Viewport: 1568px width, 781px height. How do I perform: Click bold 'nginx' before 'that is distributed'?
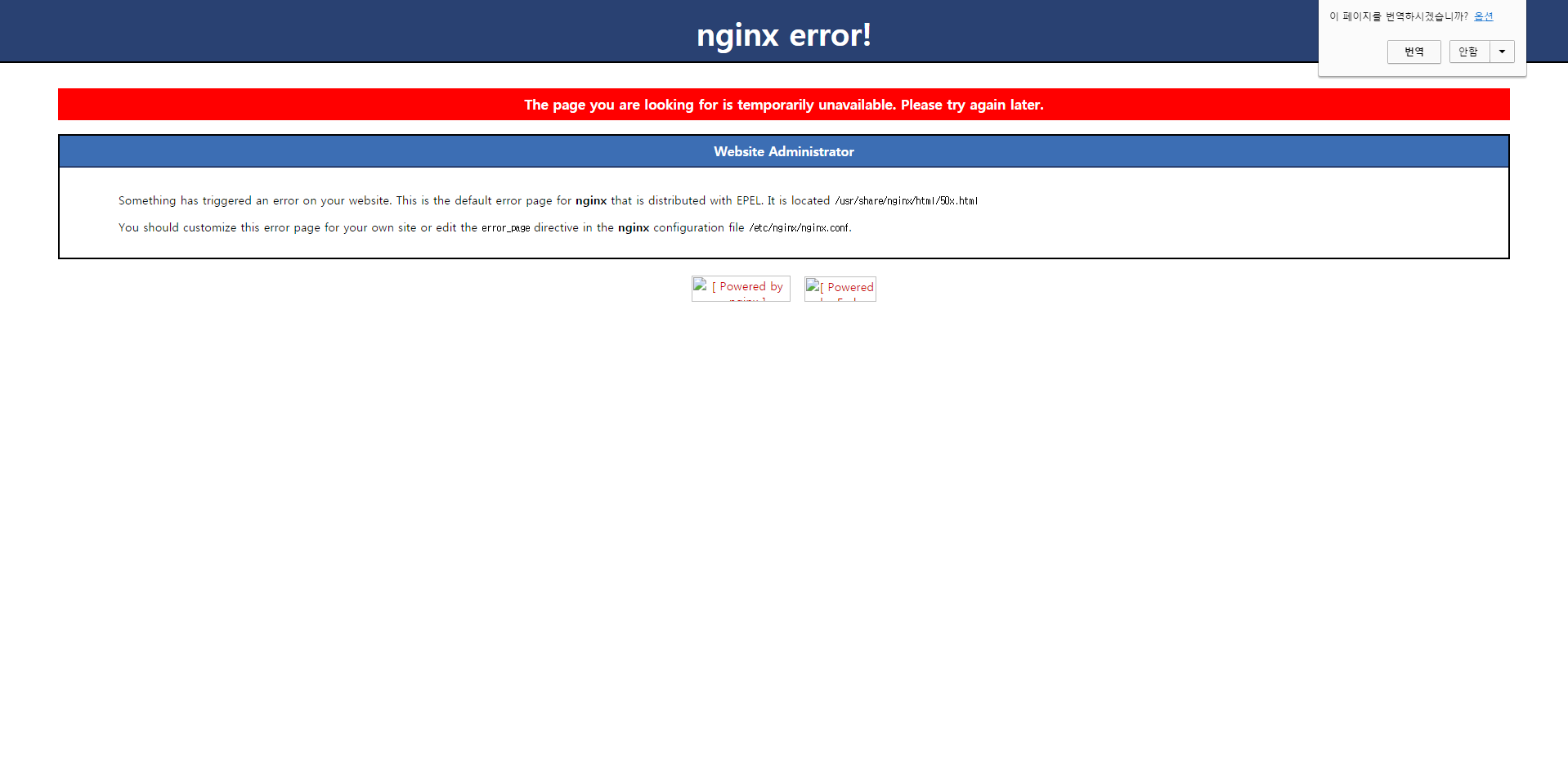[x=590, y=201]
